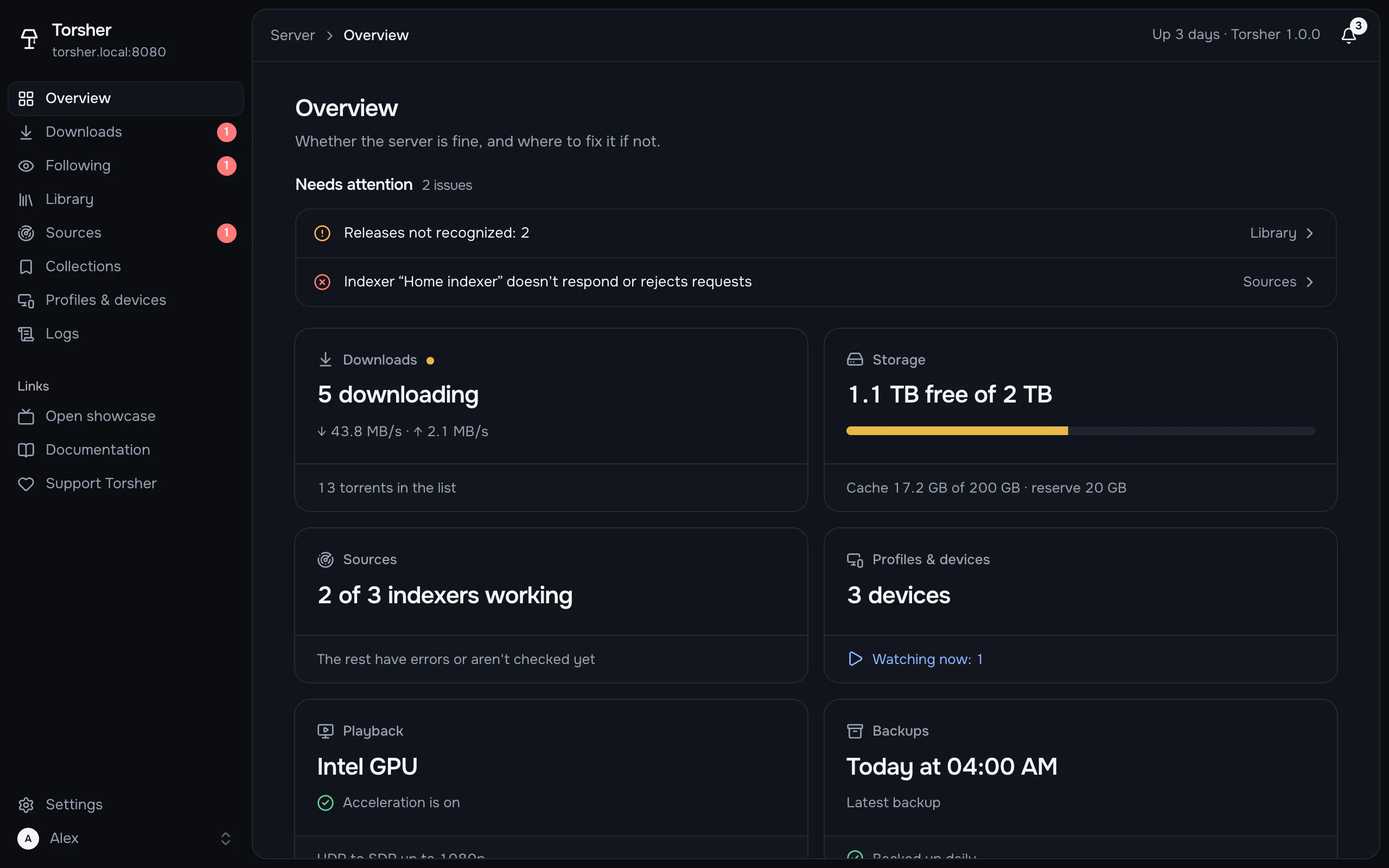Click the Documentation book icon
Screen dimensions: 1389x868
(x=26, y=450)
